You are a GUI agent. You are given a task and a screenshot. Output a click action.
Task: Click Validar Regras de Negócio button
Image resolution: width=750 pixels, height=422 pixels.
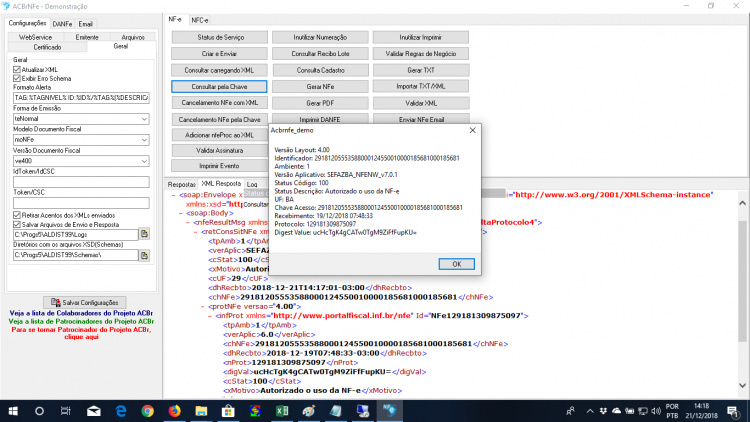(x=421, y=54)
